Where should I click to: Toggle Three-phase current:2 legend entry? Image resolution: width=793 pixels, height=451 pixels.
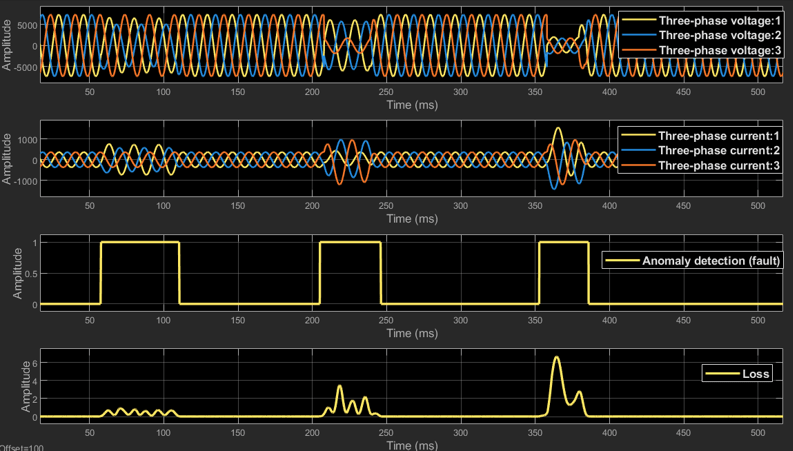pyautogui.click(x=718, y=151)
